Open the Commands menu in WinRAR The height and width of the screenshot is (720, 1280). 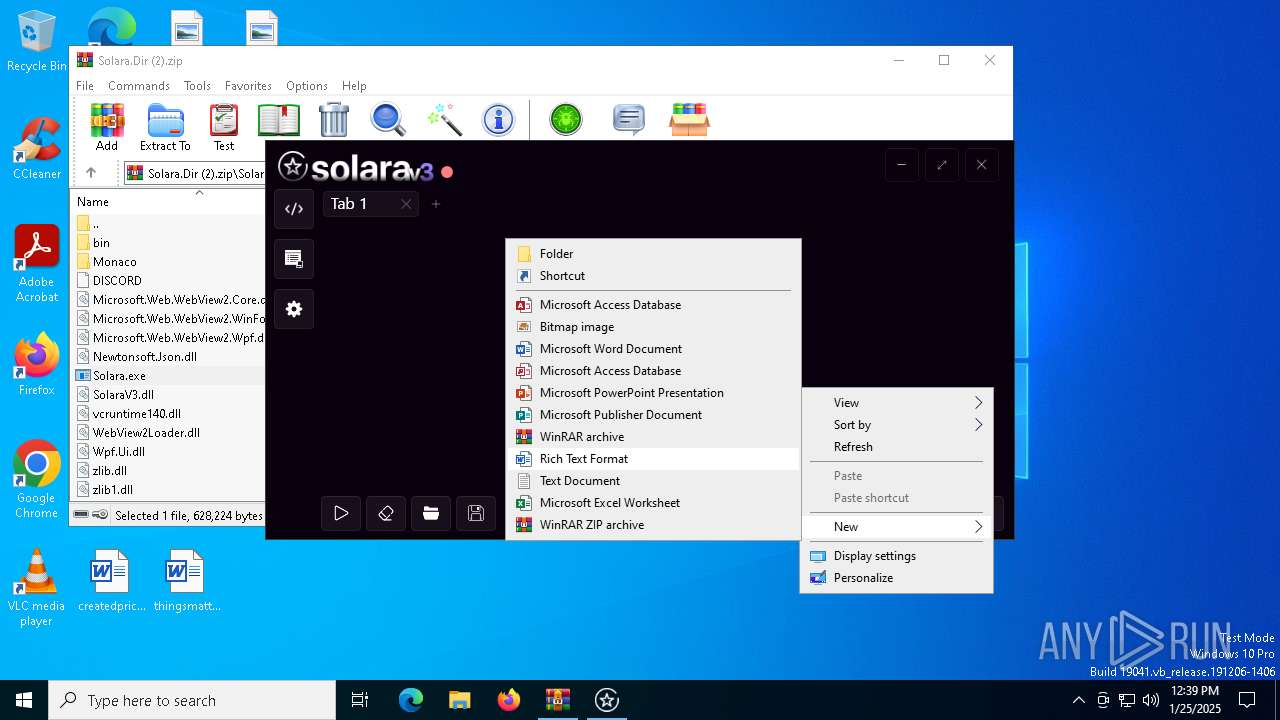point(139,86)
